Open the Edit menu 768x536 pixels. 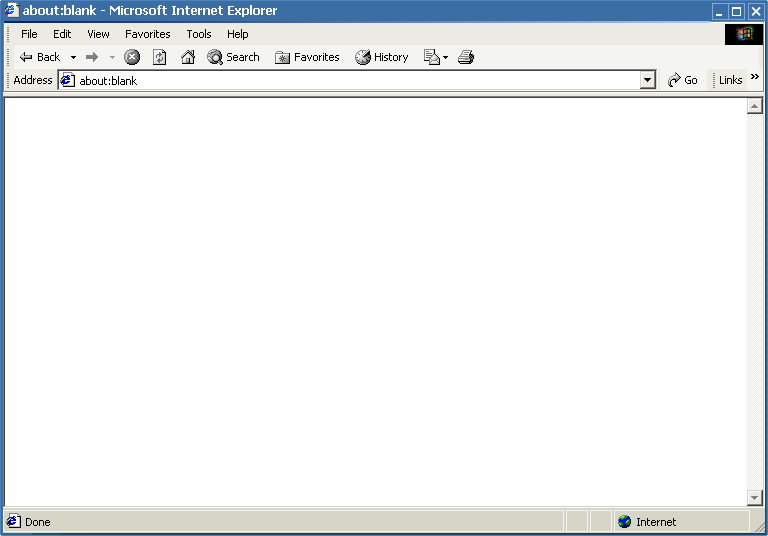coord(62,34)
